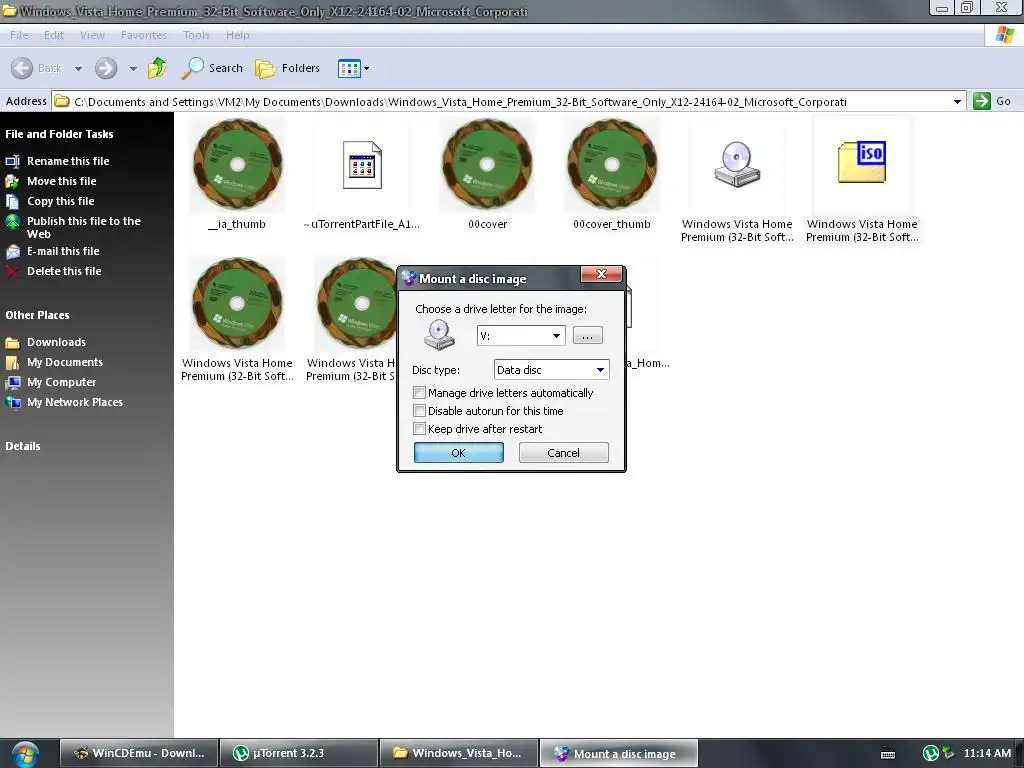Click the browse '...' button in dialog
1024x768 pixels.
point(587,336)
